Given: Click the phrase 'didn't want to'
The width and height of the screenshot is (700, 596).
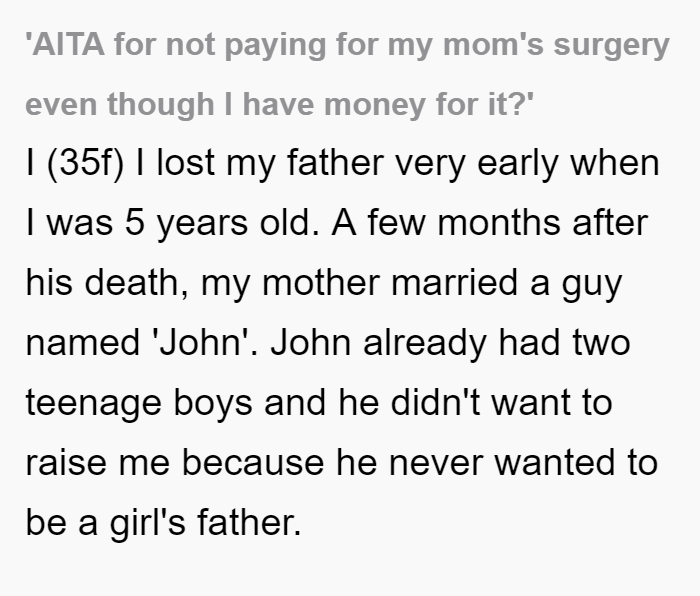Looking at the screenshot, I should click(501, 403).
